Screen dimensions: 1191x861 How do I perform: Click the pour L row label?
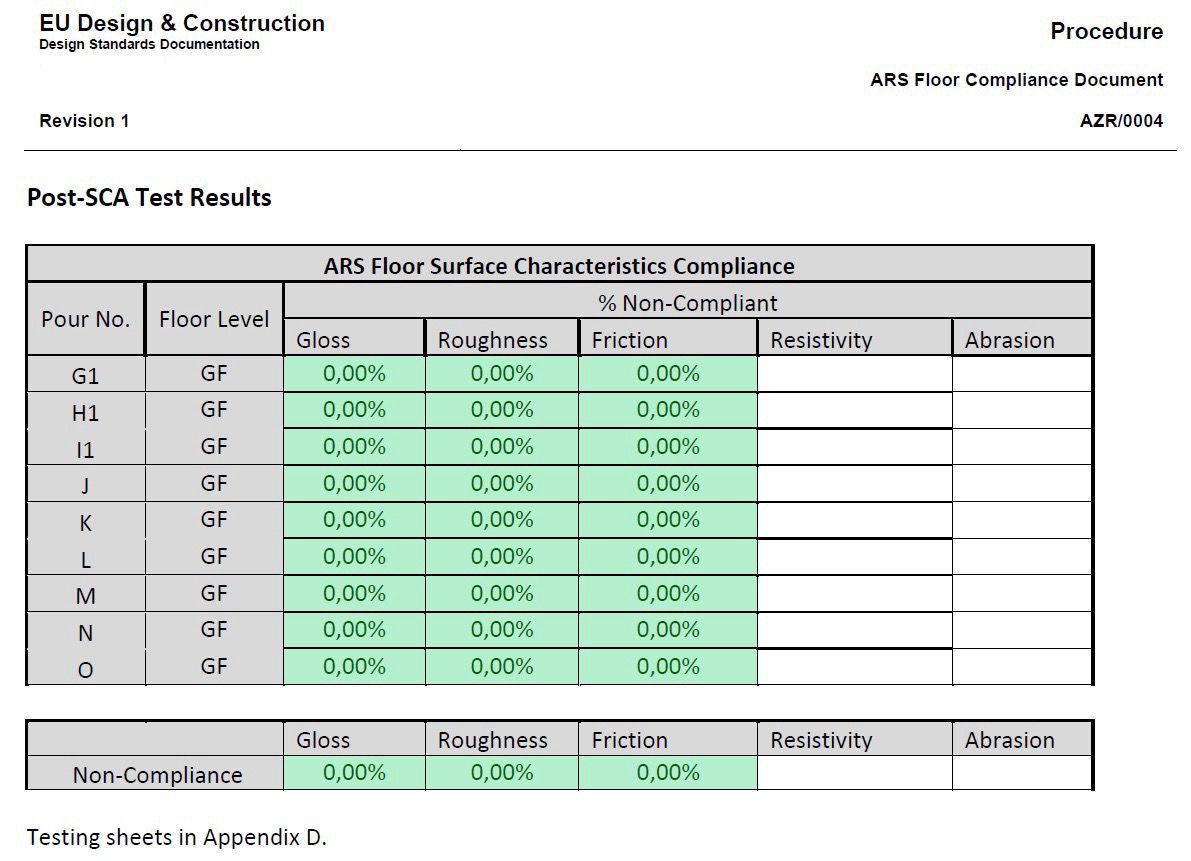click(86, 559)
